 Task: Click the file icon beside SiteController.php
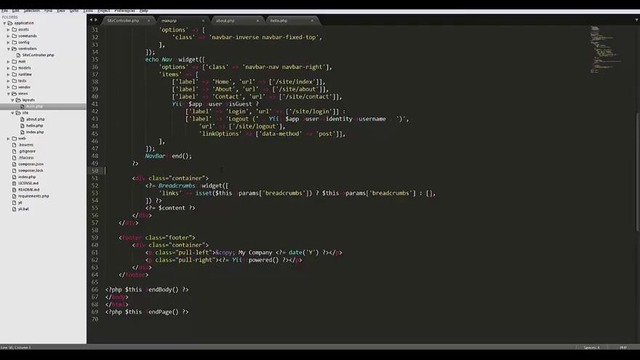pos(18,55)
